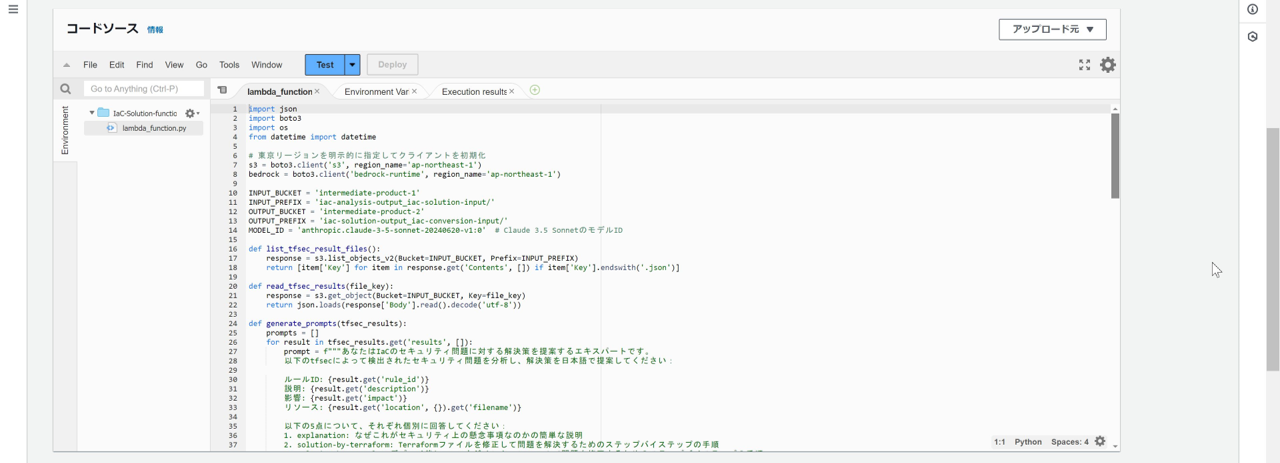
Task: Switch to the Environment Var tab
Action: pyautogui.click(x=376, y=91)
